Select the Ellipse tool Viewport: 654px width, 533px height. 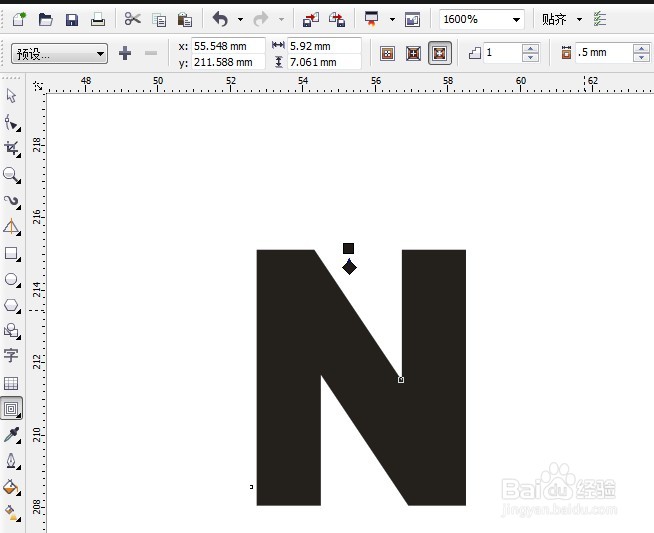(x=12, y=279)
